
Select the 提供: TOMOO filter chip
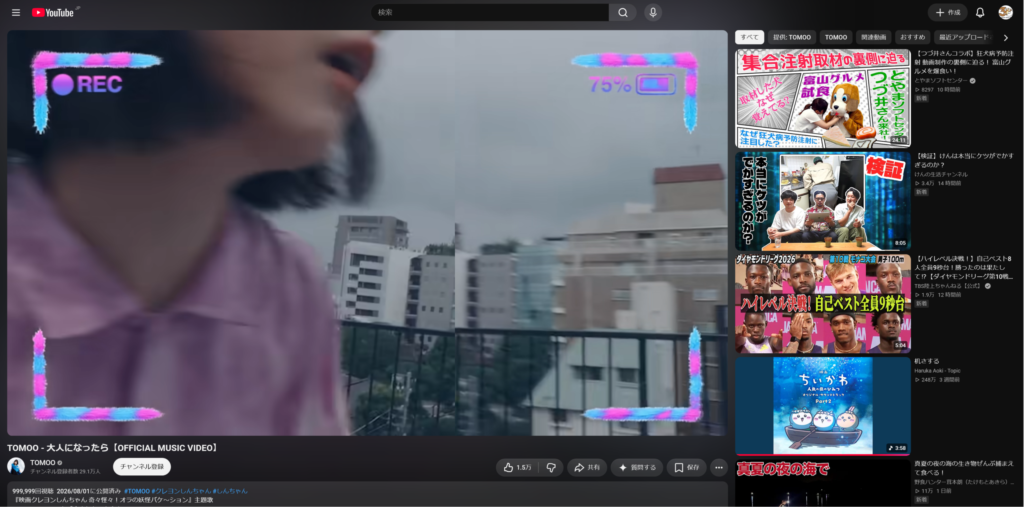coord(792,37)
